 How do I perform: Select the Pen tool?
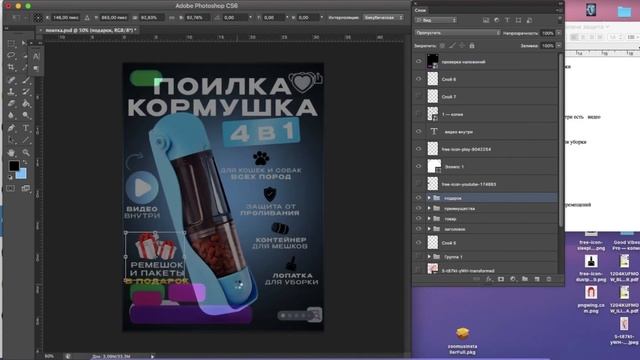click(x=11, y=128)
